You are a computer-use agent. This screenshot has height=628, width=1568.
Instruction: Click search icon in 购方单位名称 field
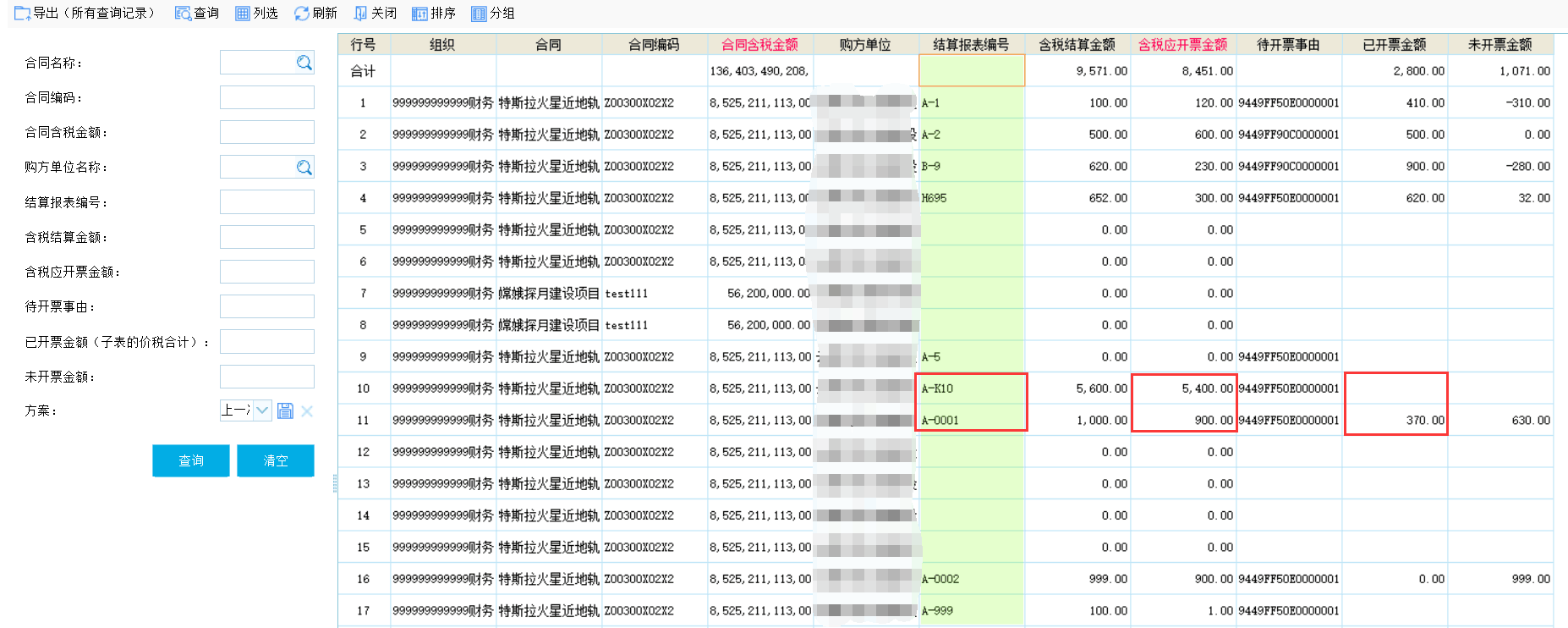304,168
